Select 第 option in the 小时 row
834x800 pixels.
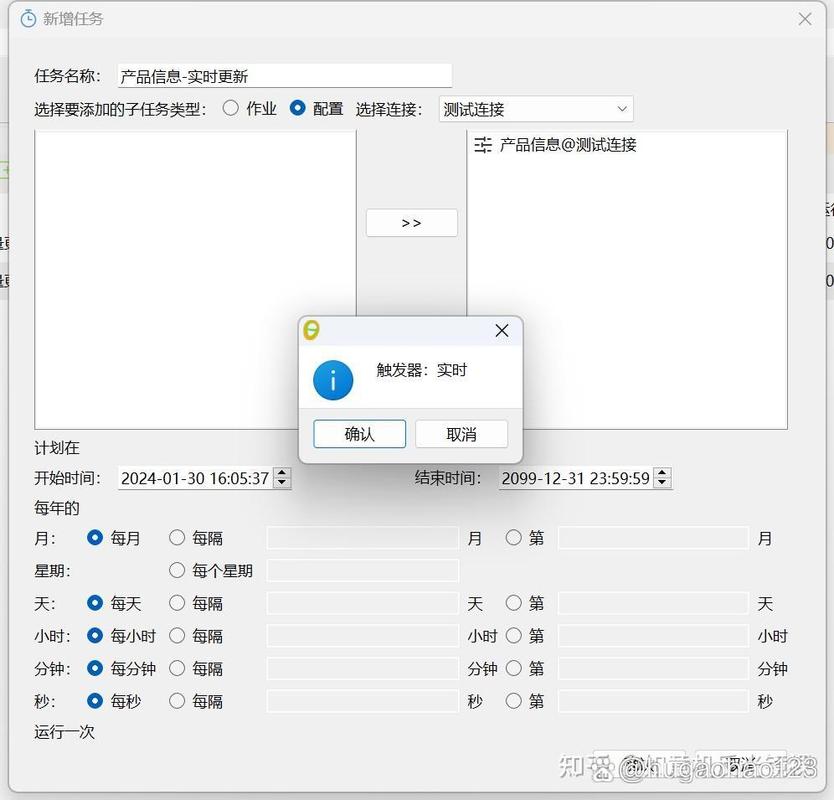pyautogui.click(x=514, y=636)
